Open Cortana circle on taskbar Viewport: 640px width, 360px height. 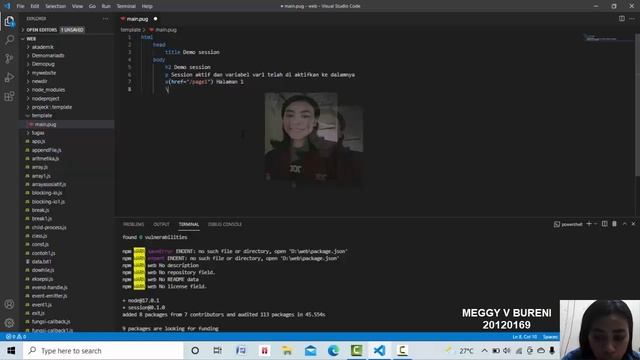pyautogui.click(x=195, y=351)
